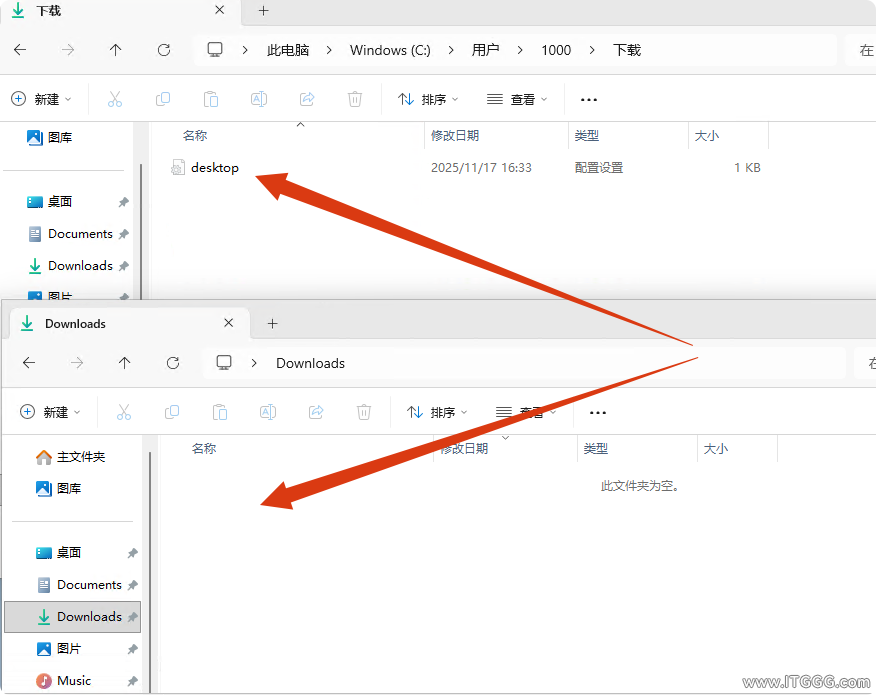This screenshot has height=695, width=876.
Task: Navigate to 此电脑 via breadcrumb
Action: point(287,49)
